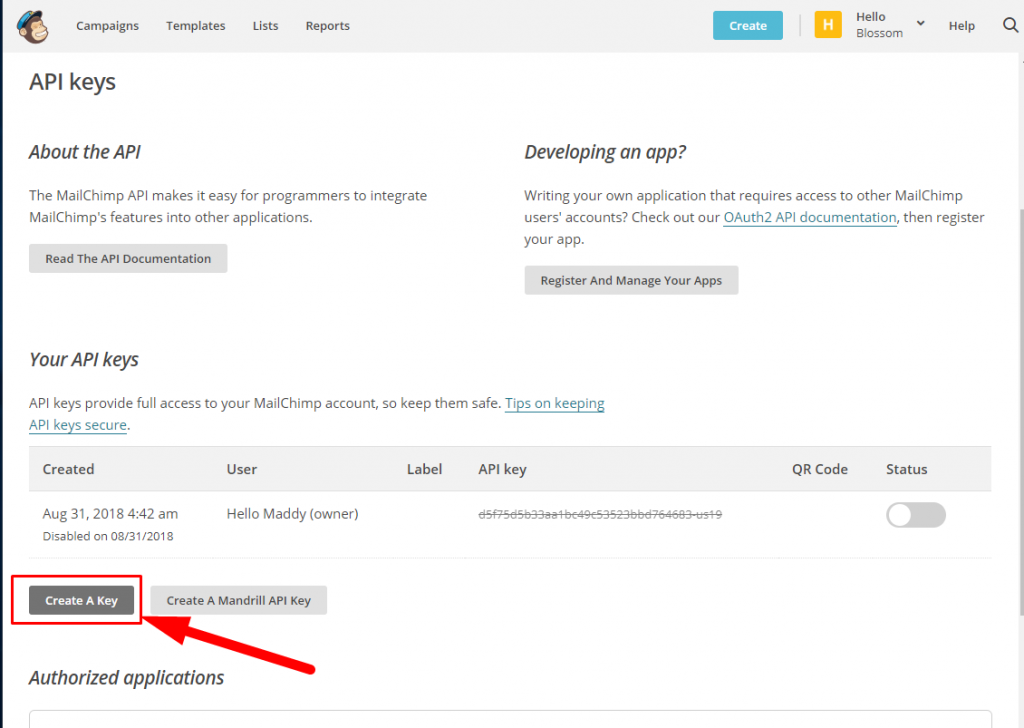Click the Create A Key button
Viewport: 1024px width, 728px height.
(x=82, y=600)
